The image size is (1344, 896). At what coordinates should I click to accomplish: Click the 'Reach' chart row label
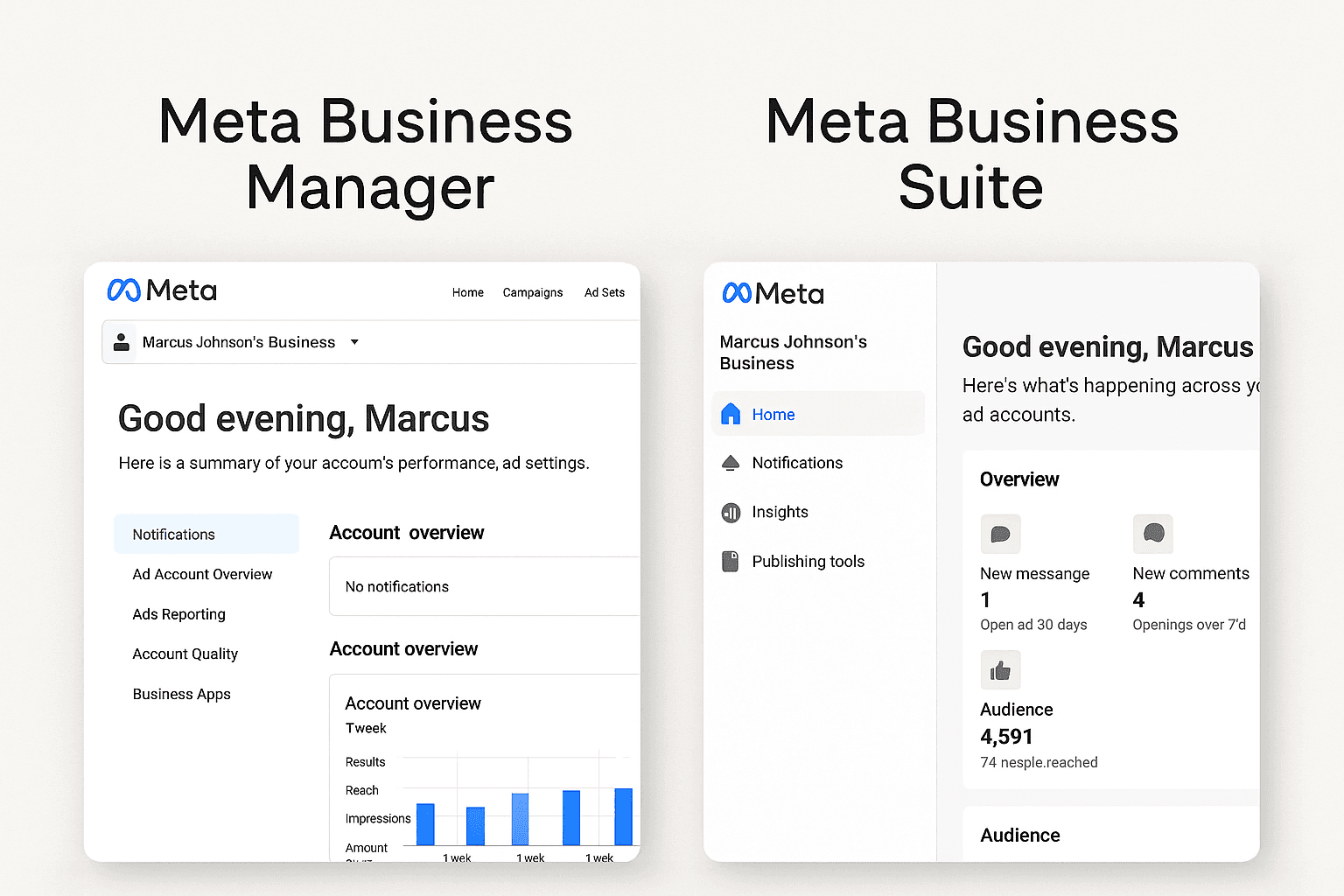coord(361,790)
